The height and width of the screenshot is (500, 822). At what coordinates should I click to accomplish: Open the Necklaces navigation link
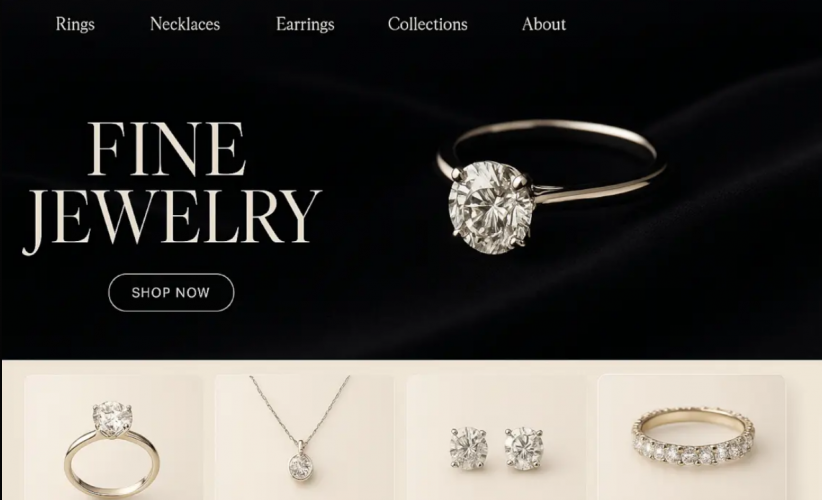coord(185,24)
